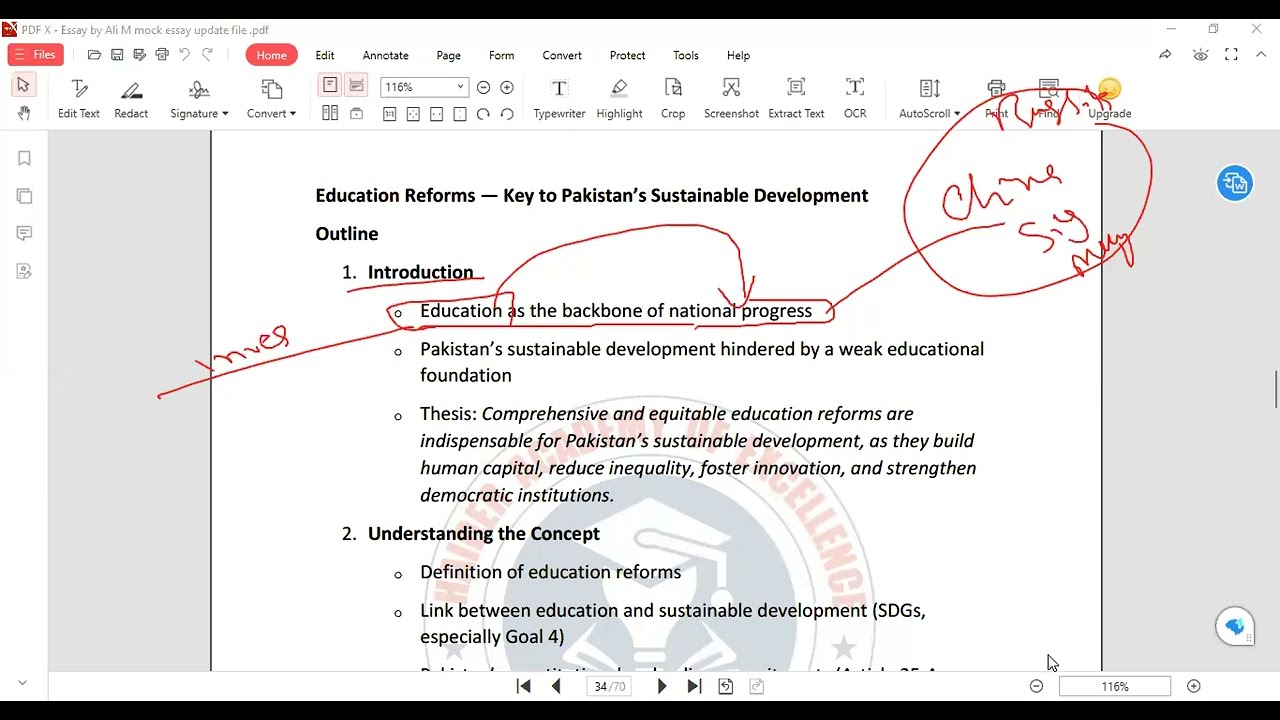Expand sidebar with bottom chevron
Viewport: 1280px width, 720px height.
pyautogui.click(x=22, y=683)
